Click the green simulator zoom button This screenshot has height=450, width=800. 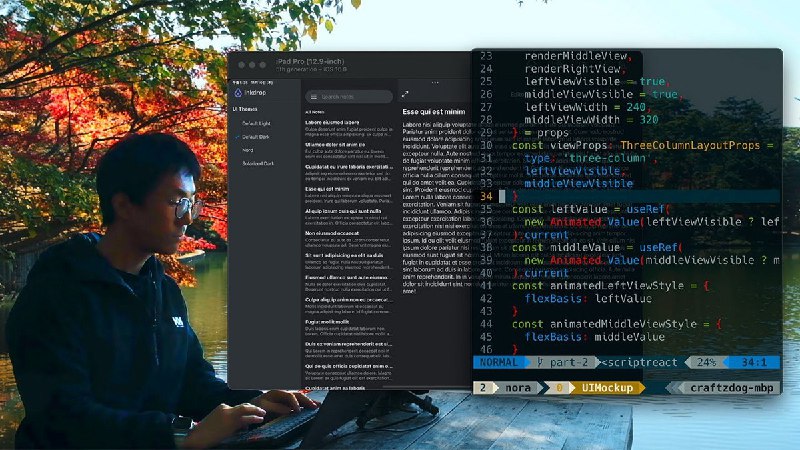(262, 63)
